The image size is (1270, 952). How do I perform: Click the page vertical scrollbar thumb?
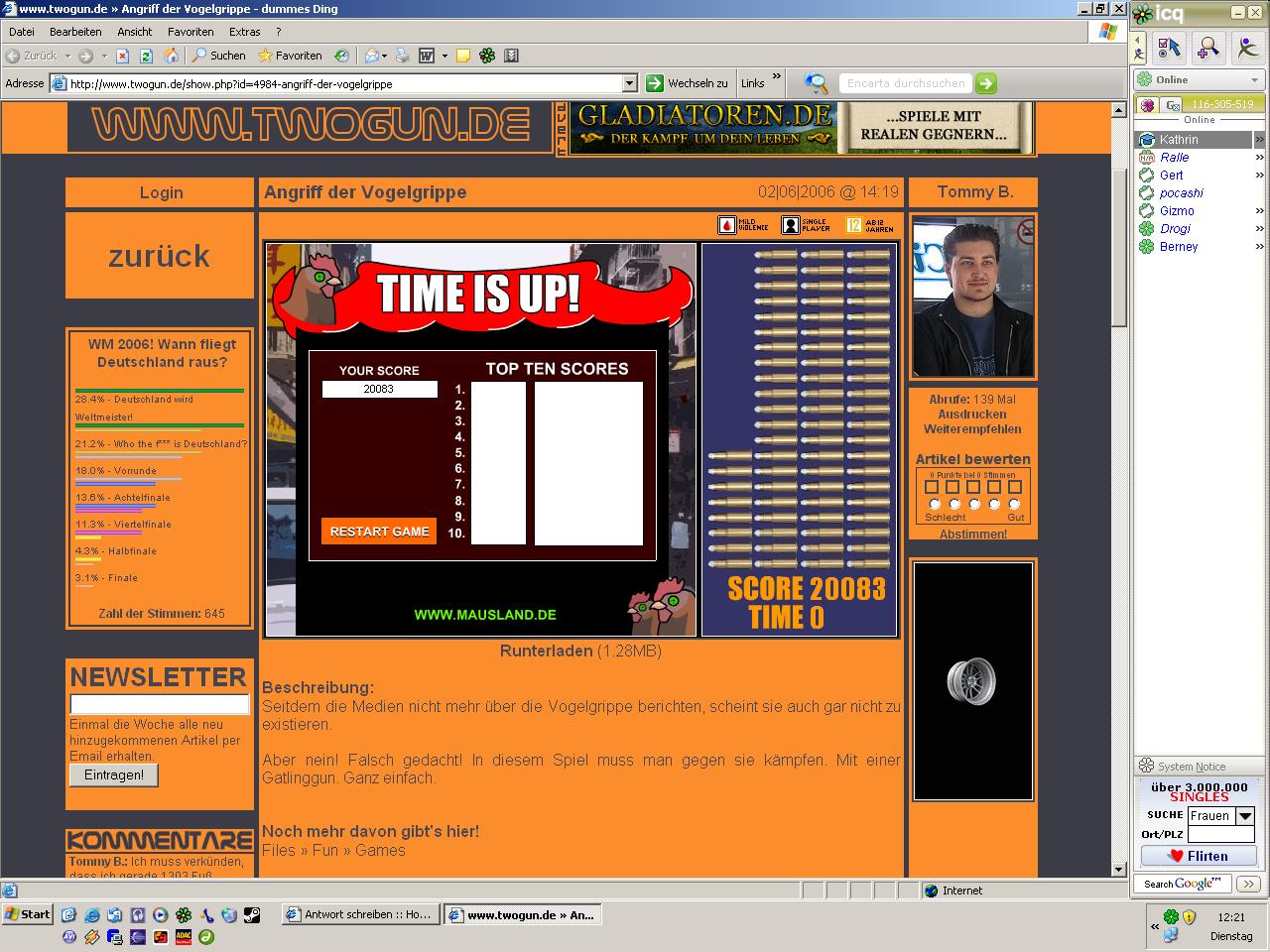(x=1119, y=248)
